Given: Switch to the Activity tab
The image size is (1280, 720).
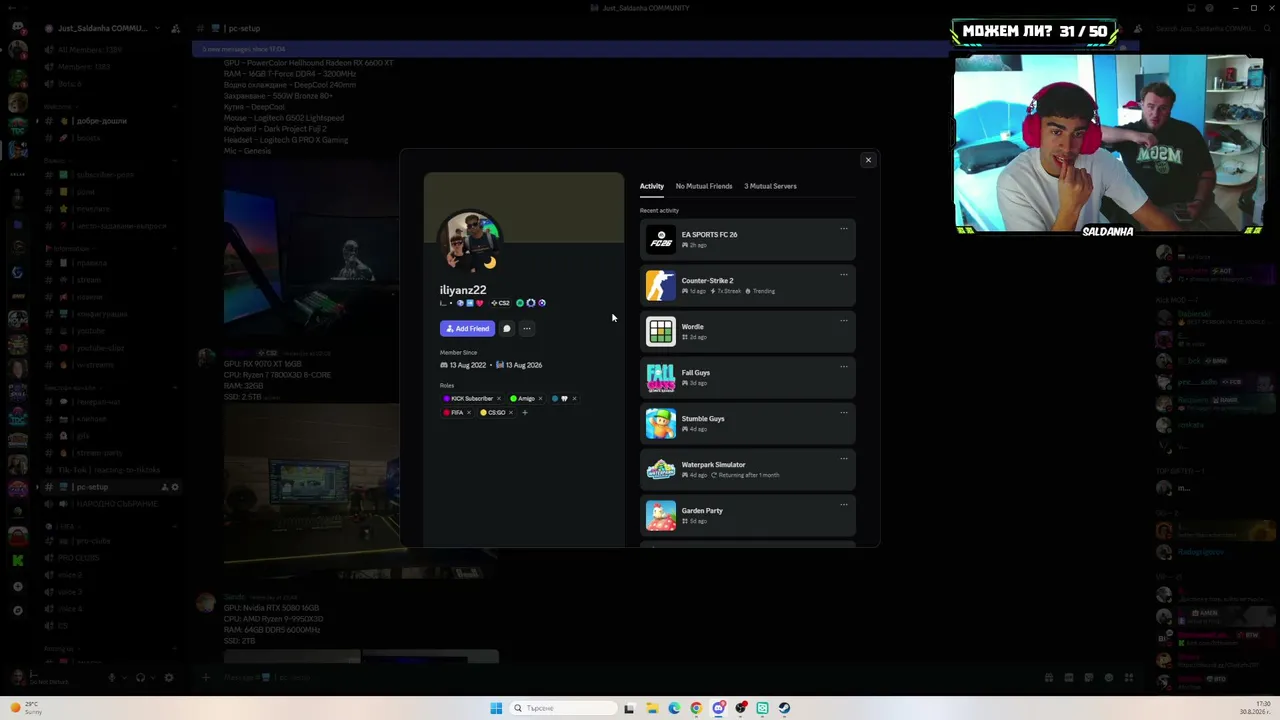Looking at the screenshot, I should [652, 186].
